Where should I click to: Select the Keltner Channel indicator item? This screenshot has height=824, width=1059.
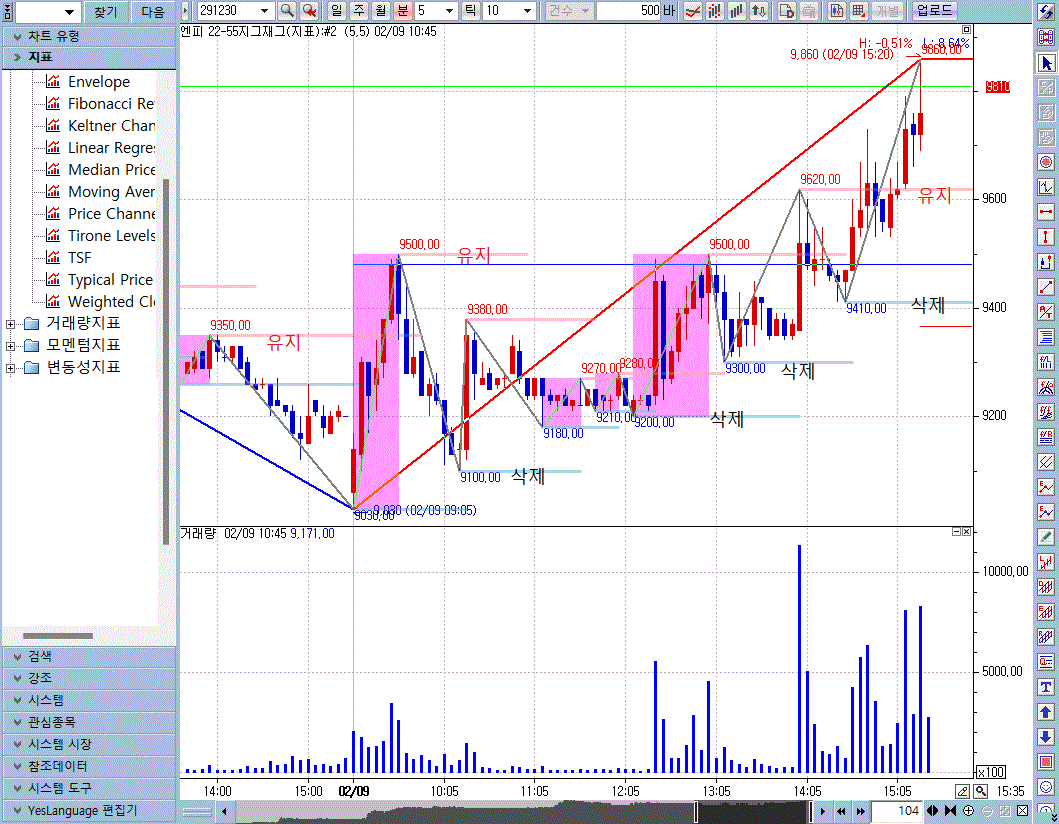pyautogui.click(x=111, y=126)
